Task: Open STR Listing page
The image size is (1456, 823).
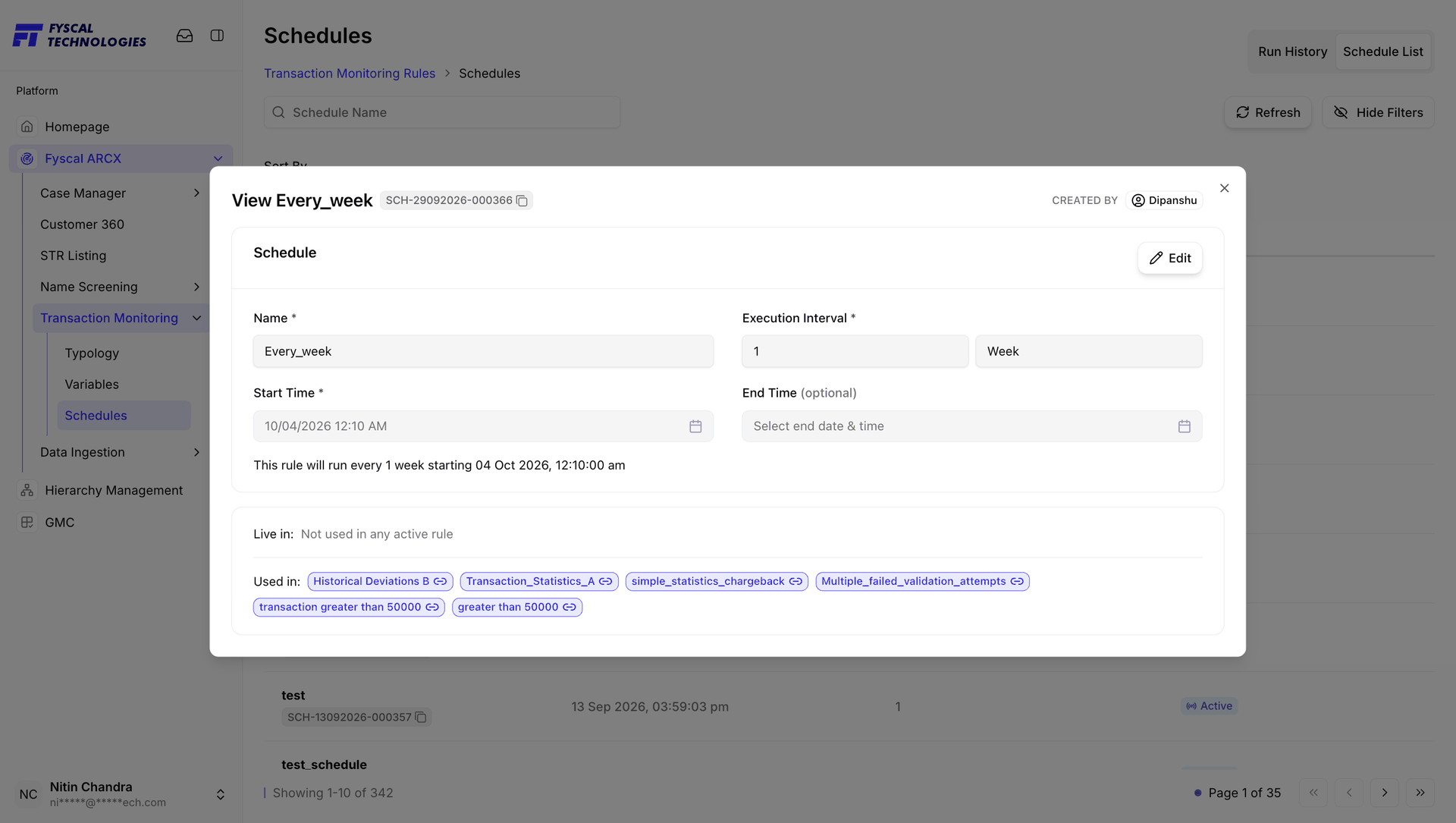Action: [73, 256]
